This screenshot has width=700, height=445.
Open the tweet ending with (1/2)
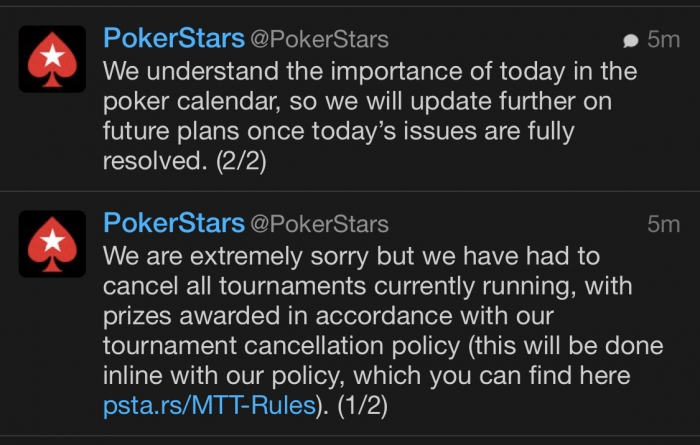coord(350,314)
